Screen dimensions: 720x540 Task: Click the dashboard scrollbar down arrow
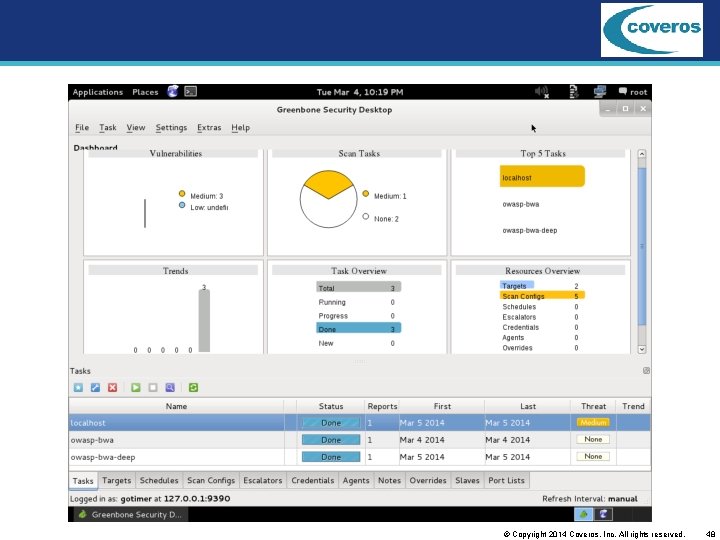tap(642, 349)
